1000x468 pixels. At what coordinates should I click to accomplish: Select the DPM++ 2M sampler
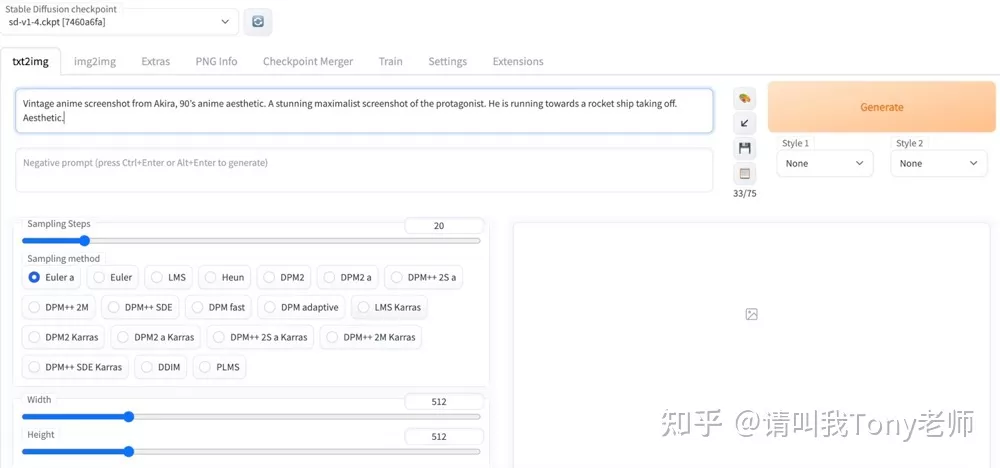[59, 307]
